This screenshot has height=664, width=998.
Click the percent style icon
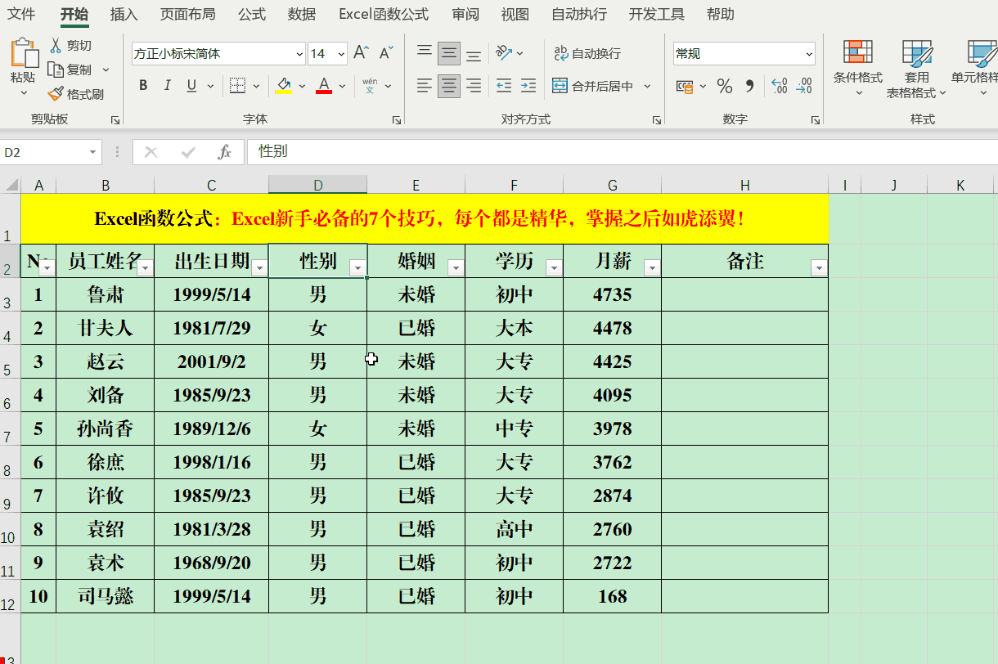click(x=724, y=86)
